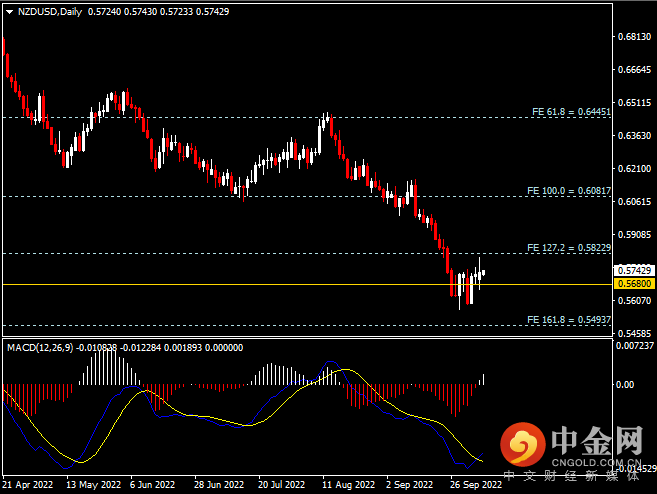Click the NZDUSD,Daily chart title
Viewport: 657px width, 494px height.
pyautogui.click(x=50, y=12)
